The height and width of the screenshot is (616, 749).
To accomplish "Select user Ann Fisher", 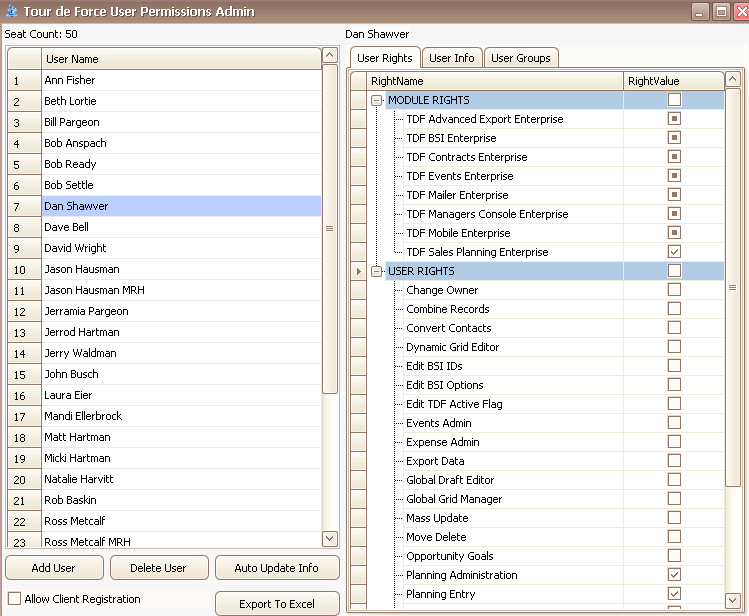I will pos(181,80).
